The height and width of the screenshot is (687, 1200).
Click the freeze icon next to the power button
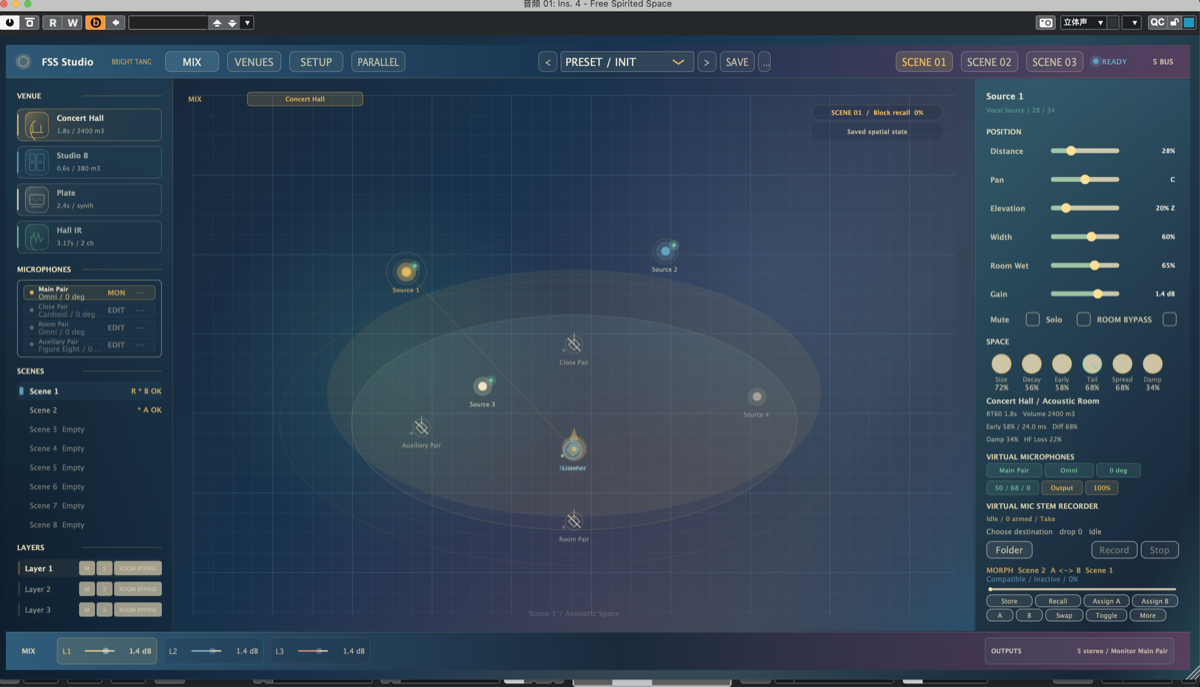pos(30,22)
